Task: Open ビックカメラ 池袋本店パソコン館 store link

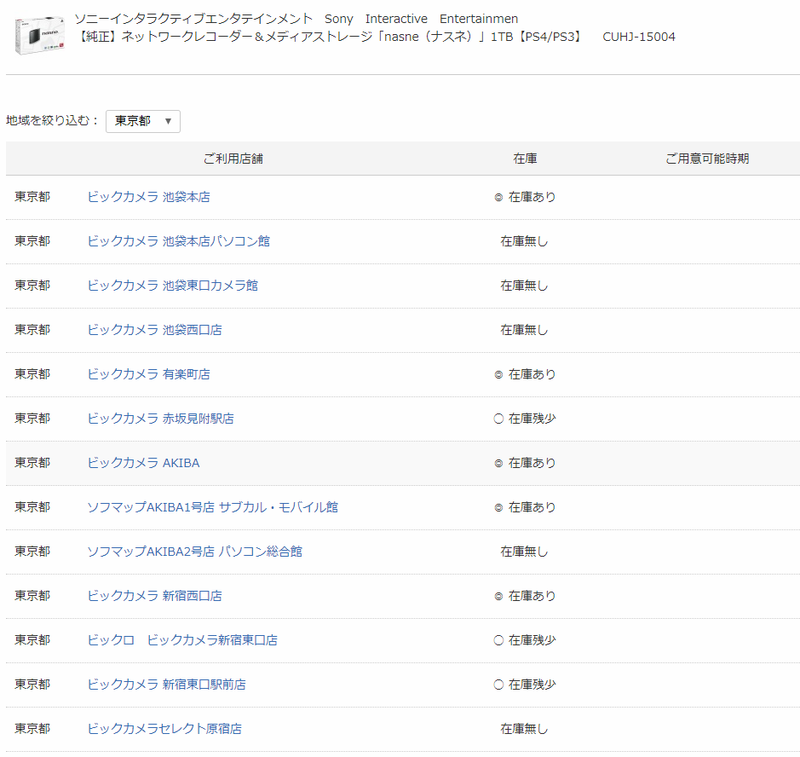Action: point(178,241)
